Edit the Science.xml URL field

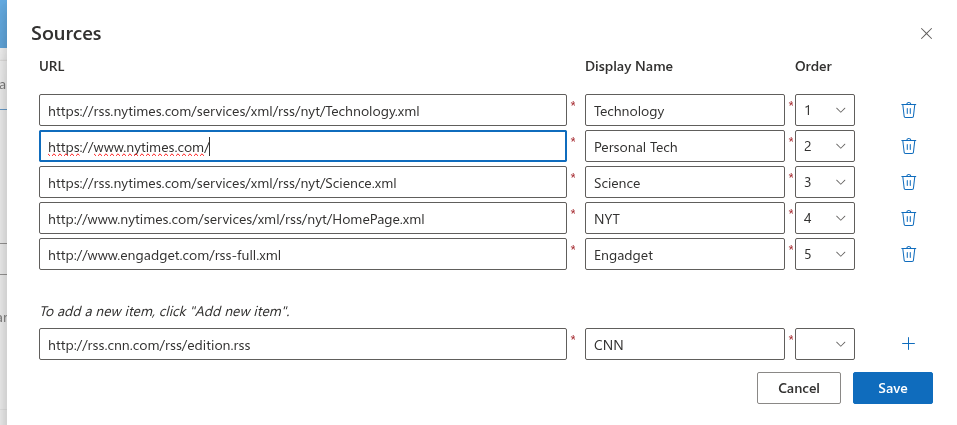point(303,182)
